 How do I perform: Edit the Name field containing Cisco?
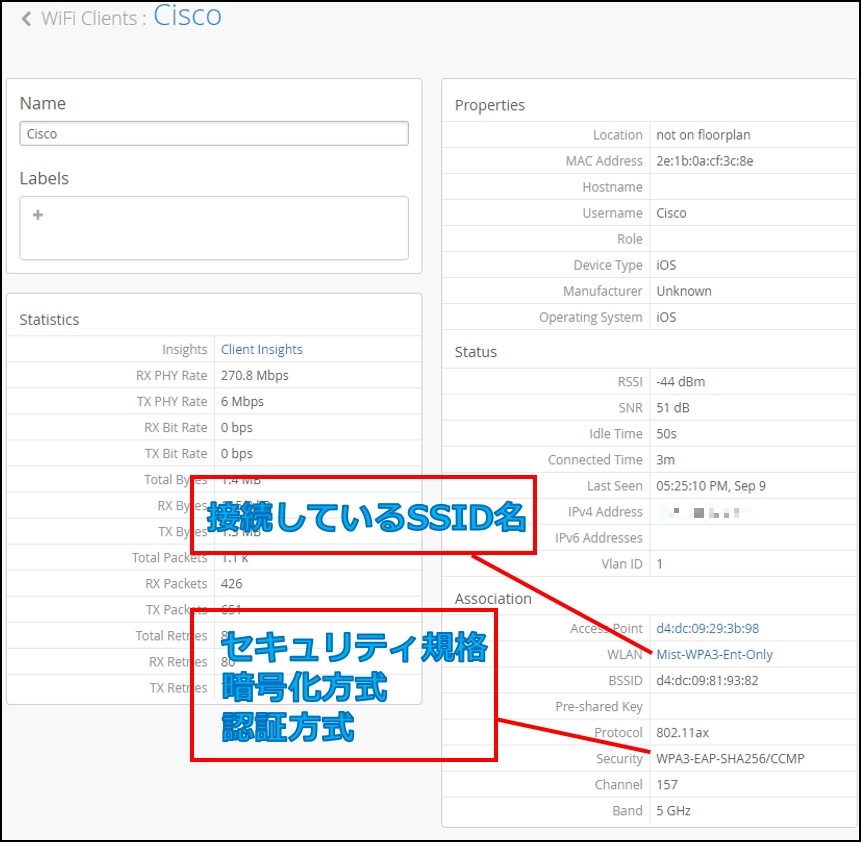(214, 133)
